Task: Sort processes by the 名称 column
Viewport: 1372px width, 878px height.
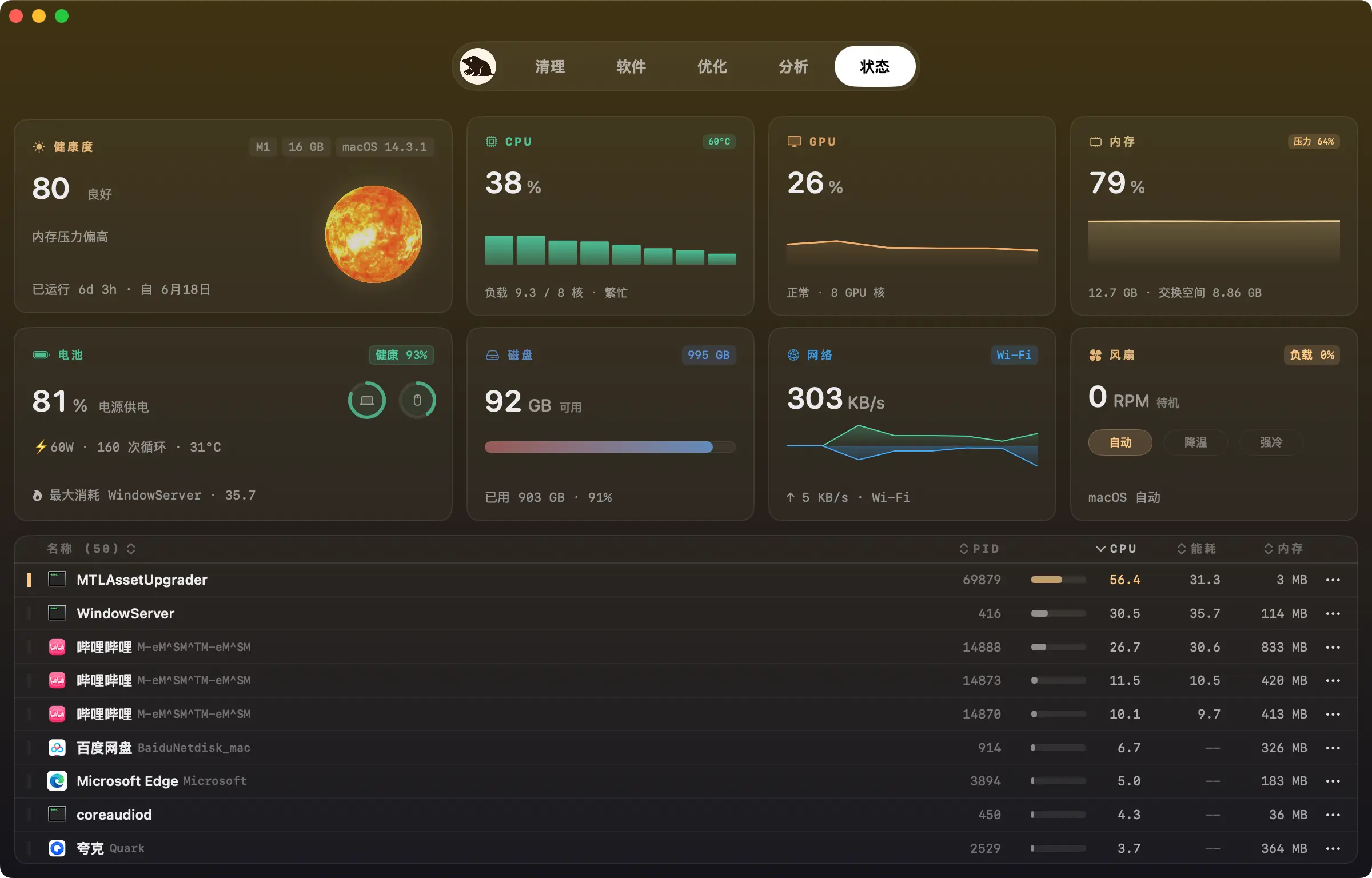Action: pos(90,549)
